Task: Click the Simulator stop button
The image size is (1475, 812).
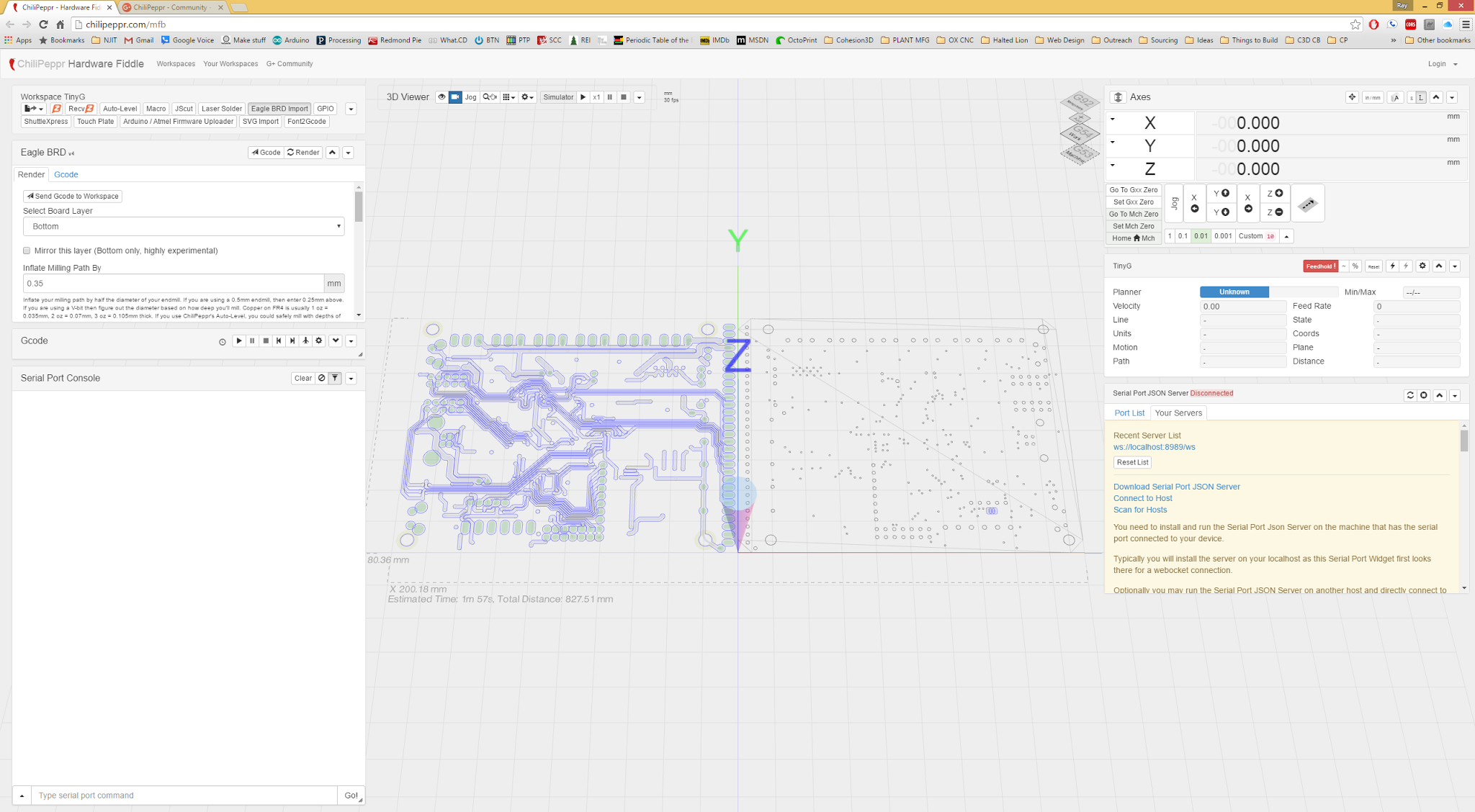Action: coord(624,97)
